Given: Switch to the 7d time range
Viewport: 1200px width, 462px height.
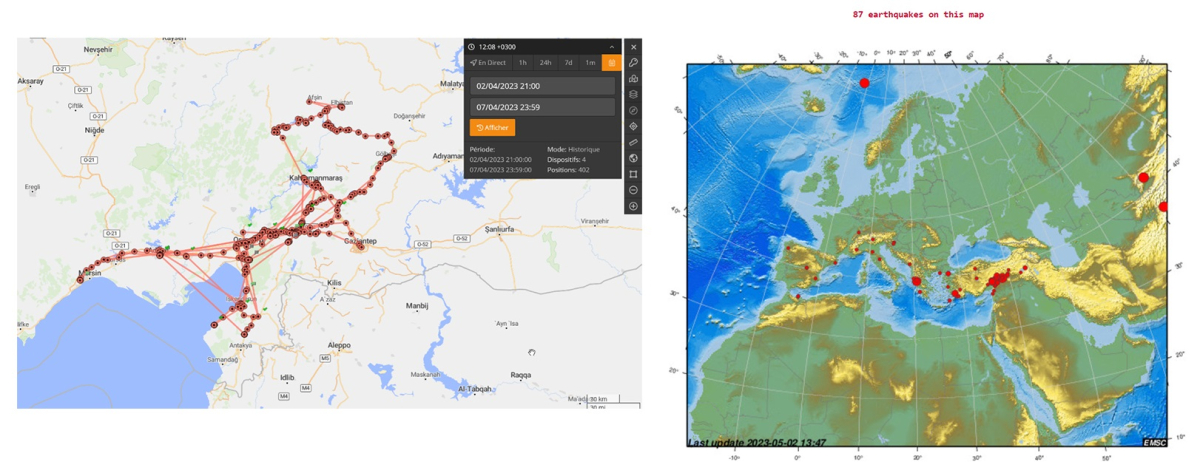Looking at the screenshot, I should pyautogui.click(x=568, y=63).
